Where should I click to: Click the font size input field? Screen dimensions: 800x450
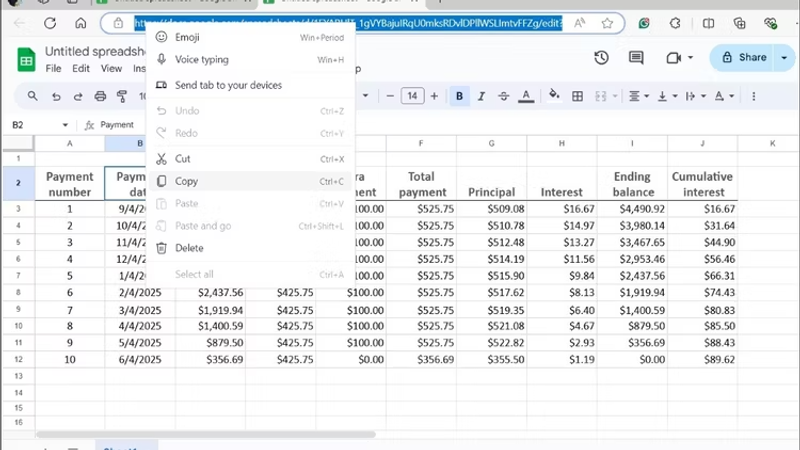pos(412,96)
